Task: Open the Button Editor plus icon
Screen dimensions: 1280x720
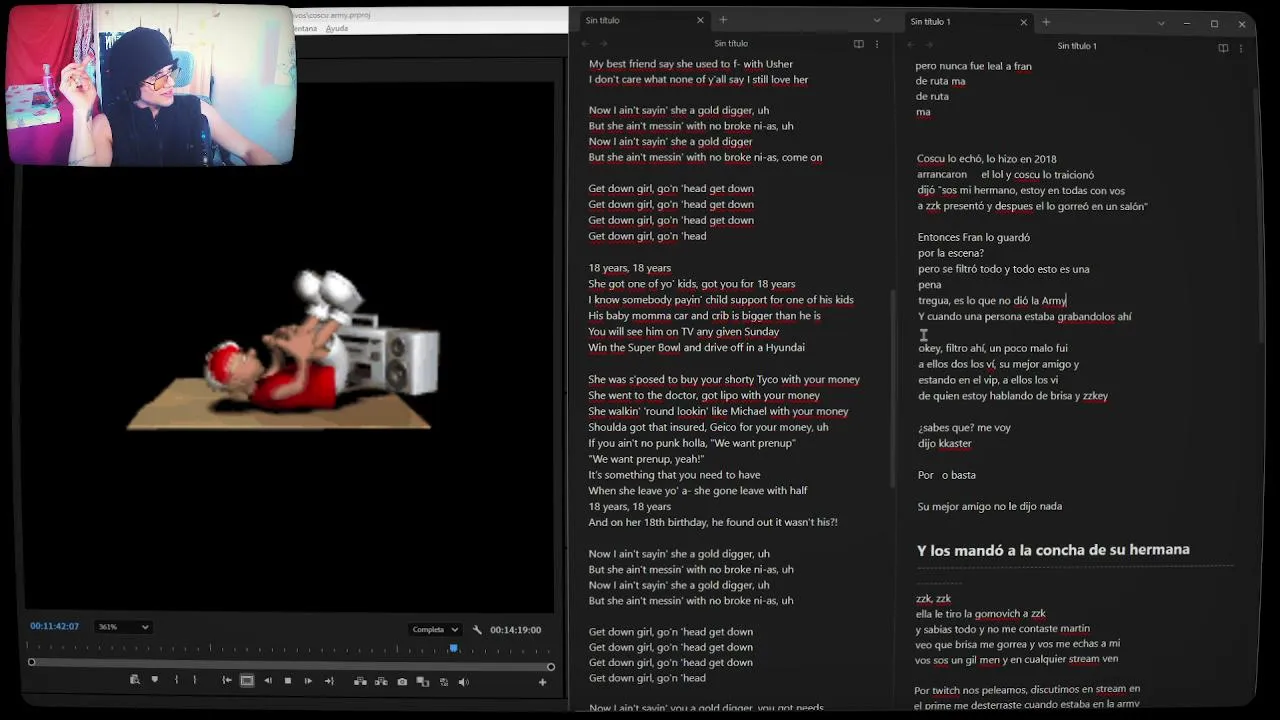Action: (542, 682)
